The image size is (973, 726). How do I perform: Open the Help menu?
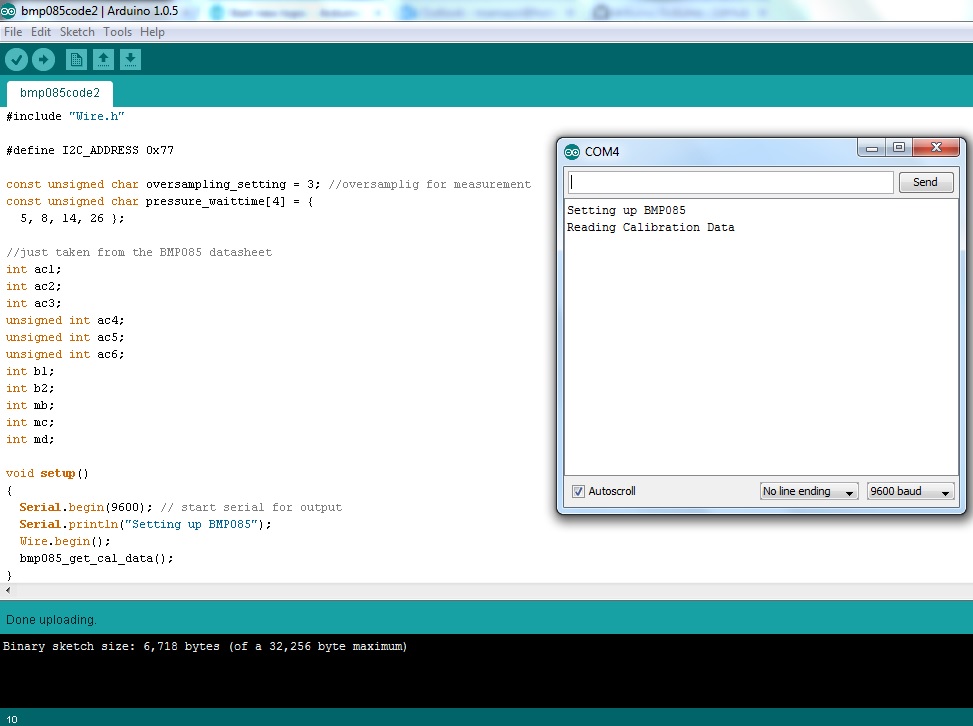(x=152, y=32)
